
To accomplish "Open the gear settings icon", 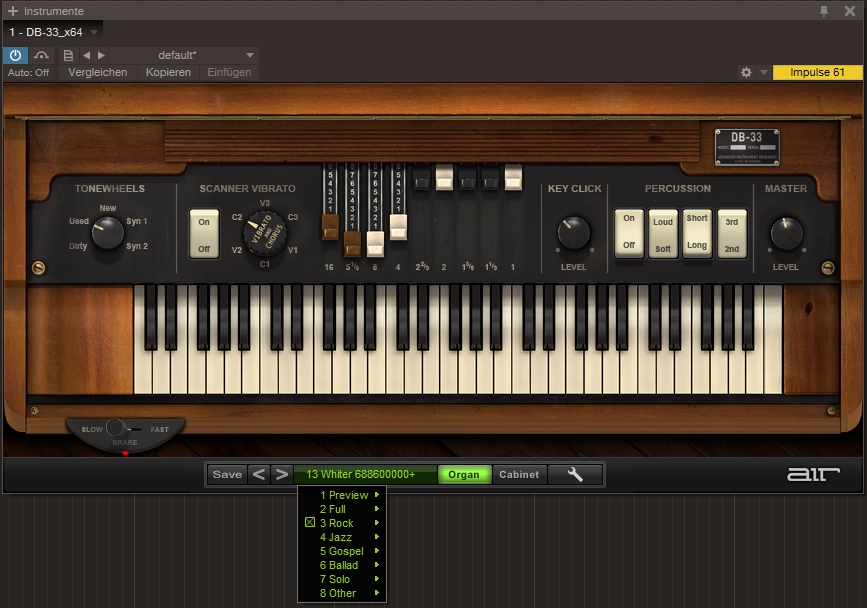I will coord(746,72).
